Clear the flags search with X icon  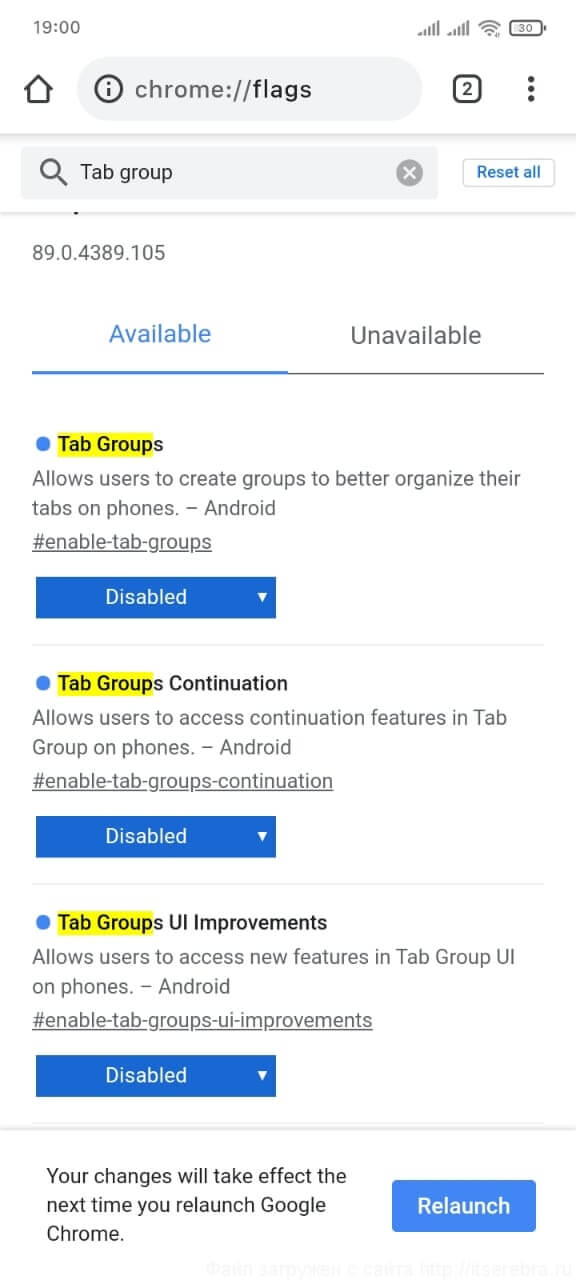[409, 173]
